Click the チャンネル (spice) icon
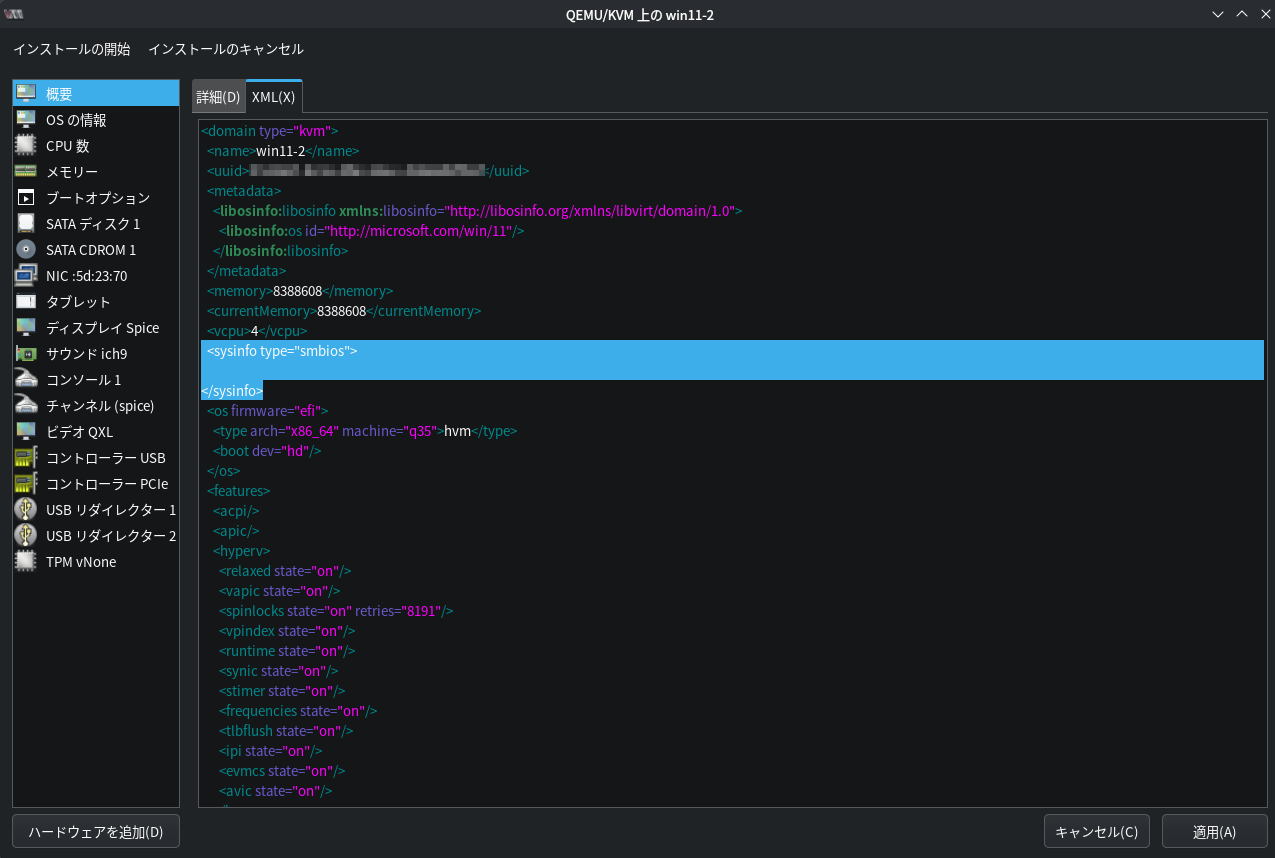Image resolution: width=1275 pixels, height=858 pixels. point(26,406)
